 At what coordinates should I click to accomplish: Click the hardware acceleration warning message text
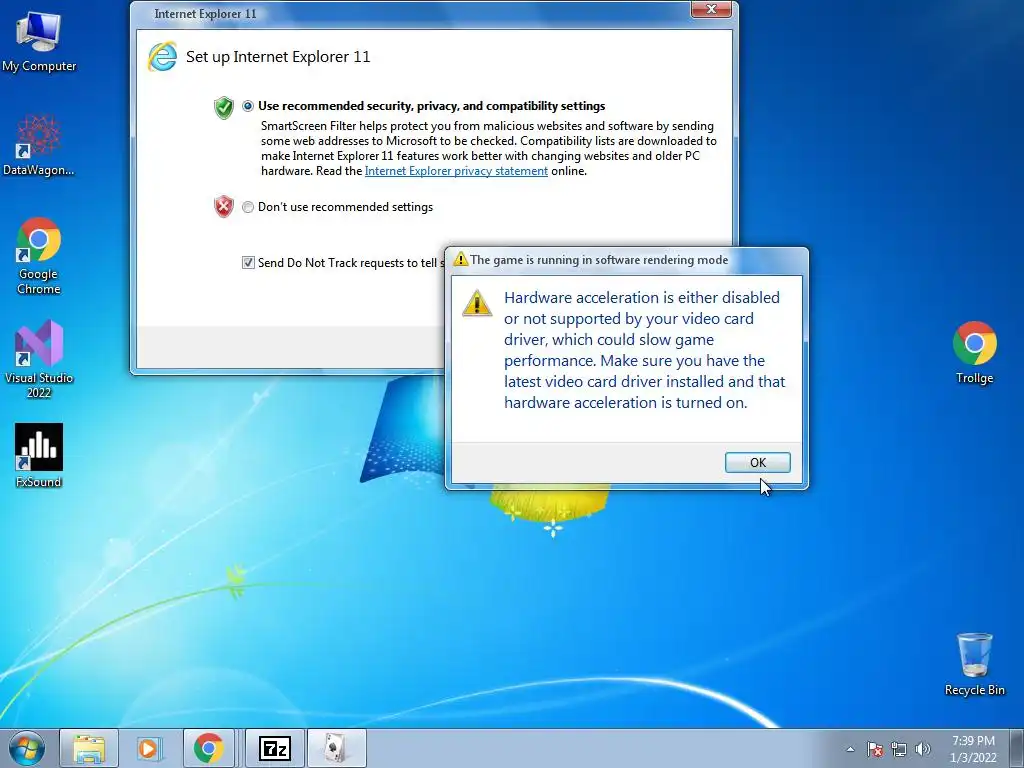[645, 350]
